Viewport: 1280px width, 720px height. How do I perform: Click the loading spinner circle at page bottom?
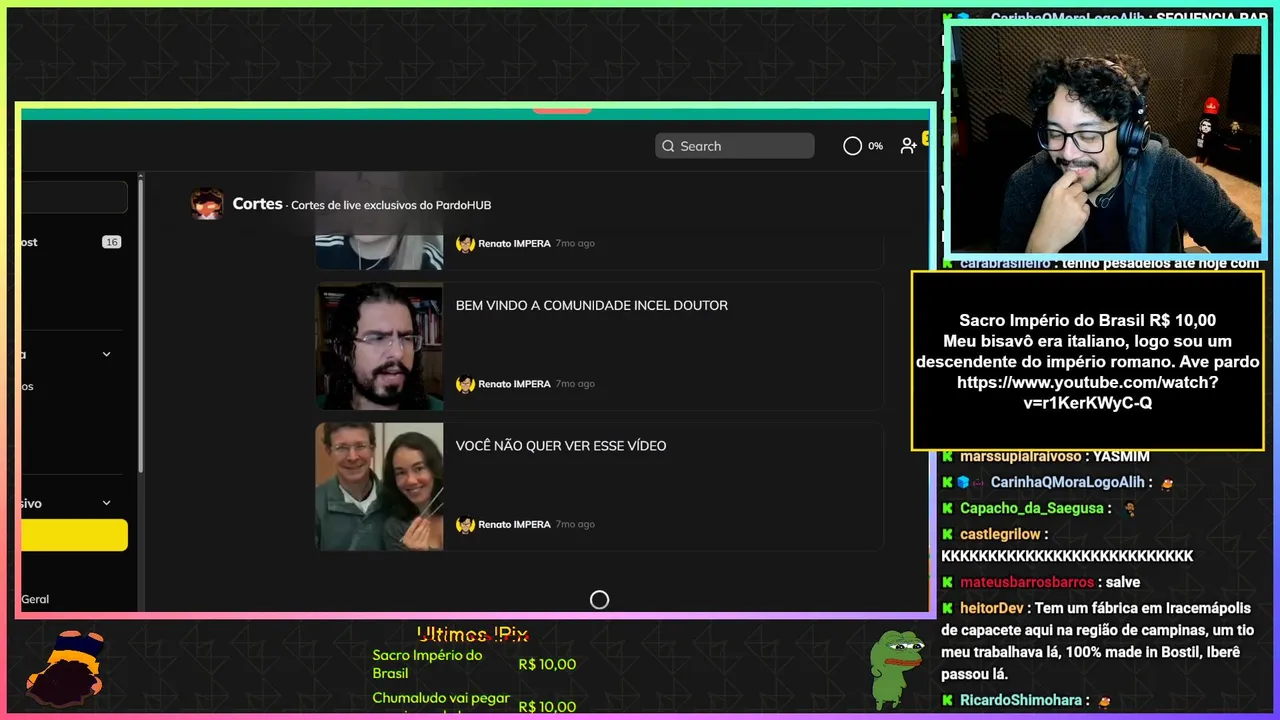(x=599, y=600)
